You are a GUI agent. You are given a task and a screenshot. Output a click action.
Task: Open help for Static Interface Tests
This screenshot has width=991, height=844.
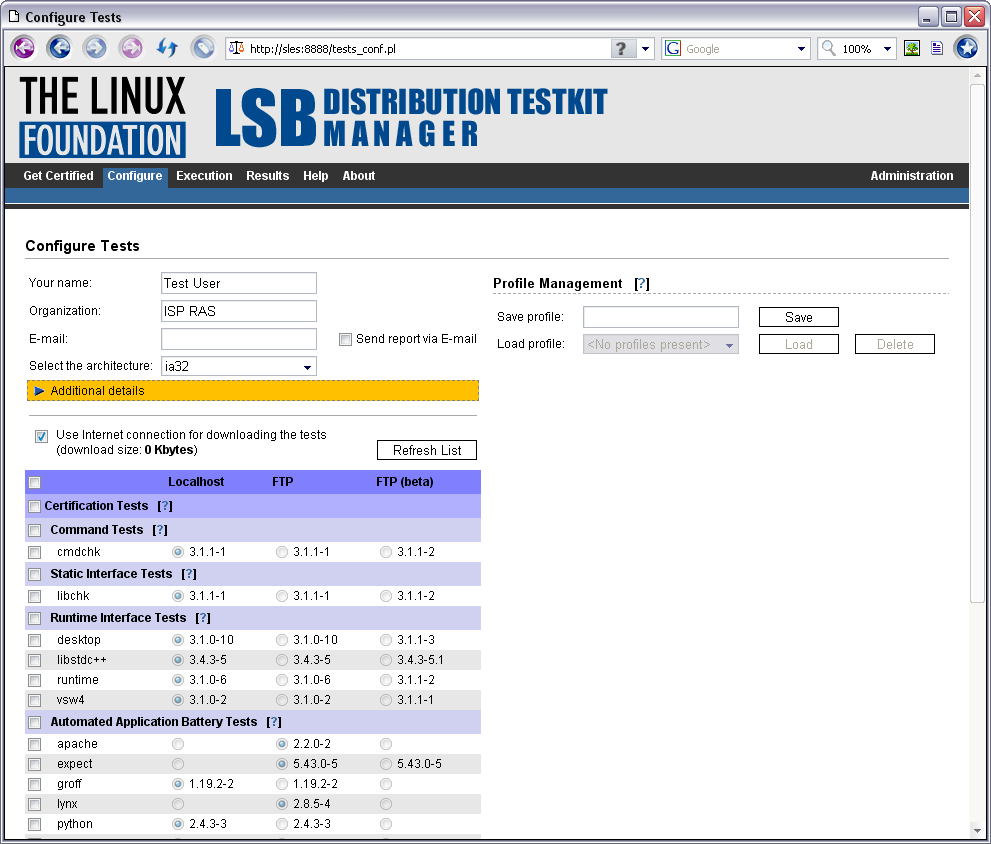189,574
